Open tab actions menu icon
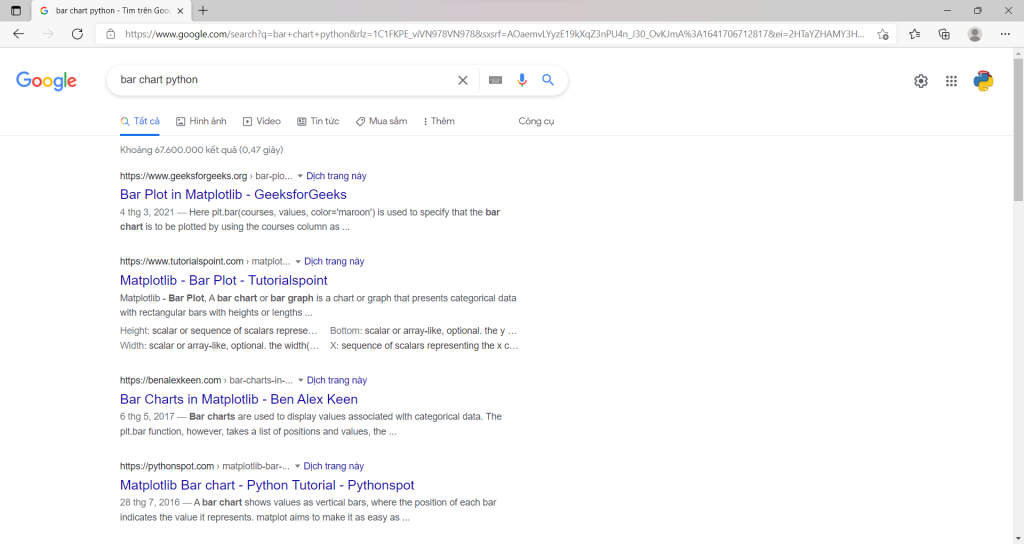1024x544 pixels. click(16, 10)
